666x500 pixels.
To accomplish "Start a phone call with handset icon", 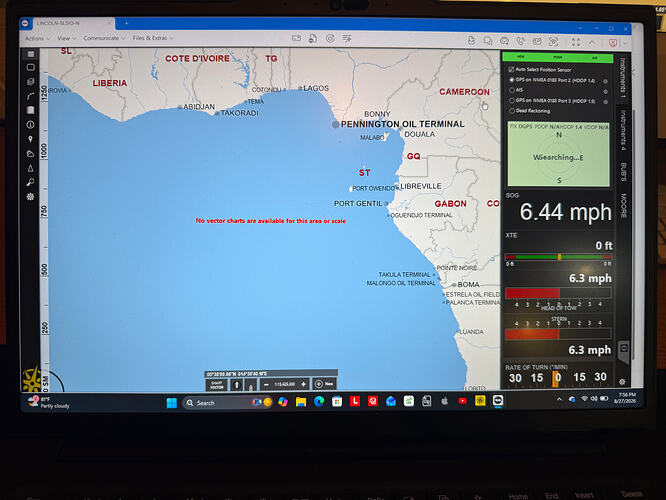I will pyautogui.click(x=521, y=41).
